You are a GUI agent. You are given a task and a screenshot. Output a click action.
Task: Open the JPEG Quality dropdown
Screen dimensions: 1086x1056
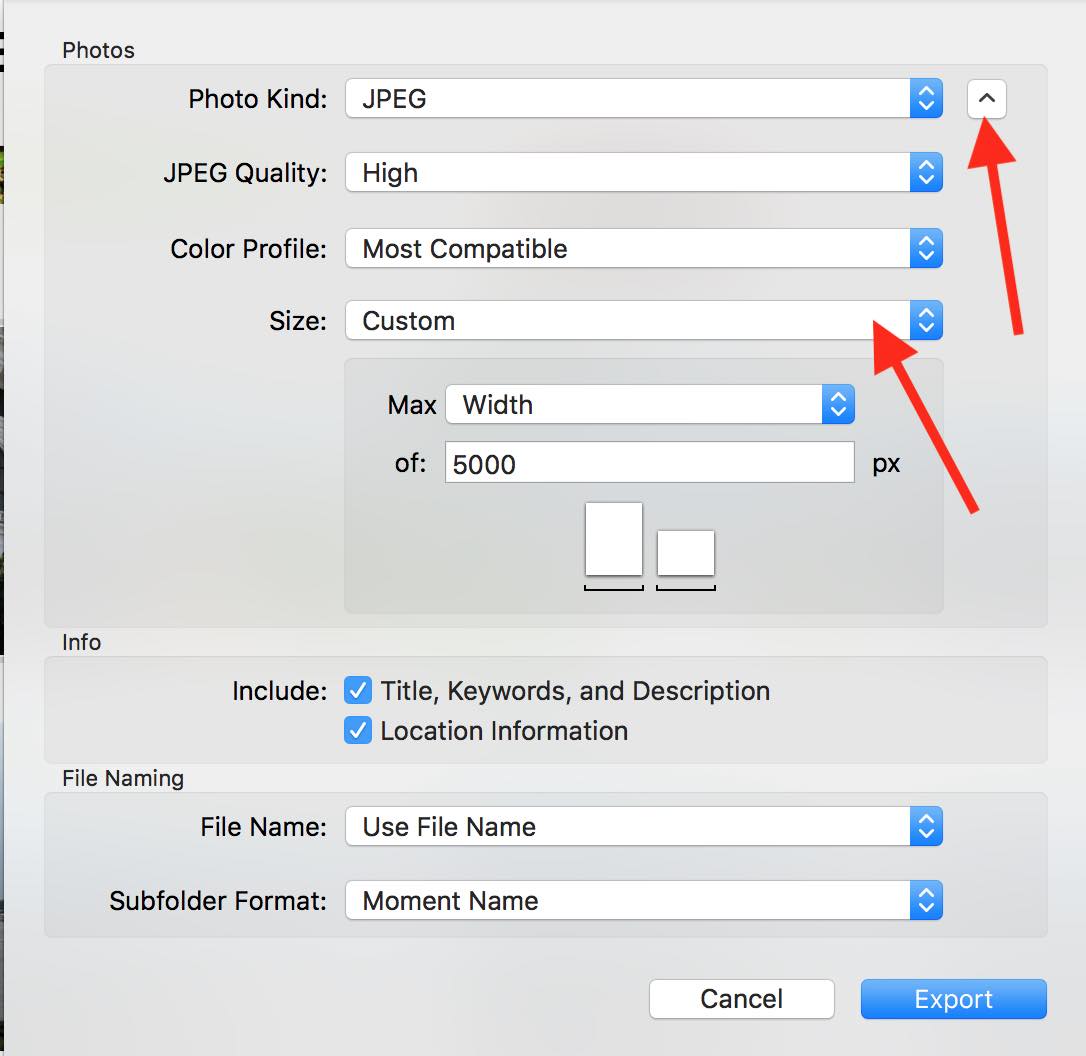coord(627,173)
